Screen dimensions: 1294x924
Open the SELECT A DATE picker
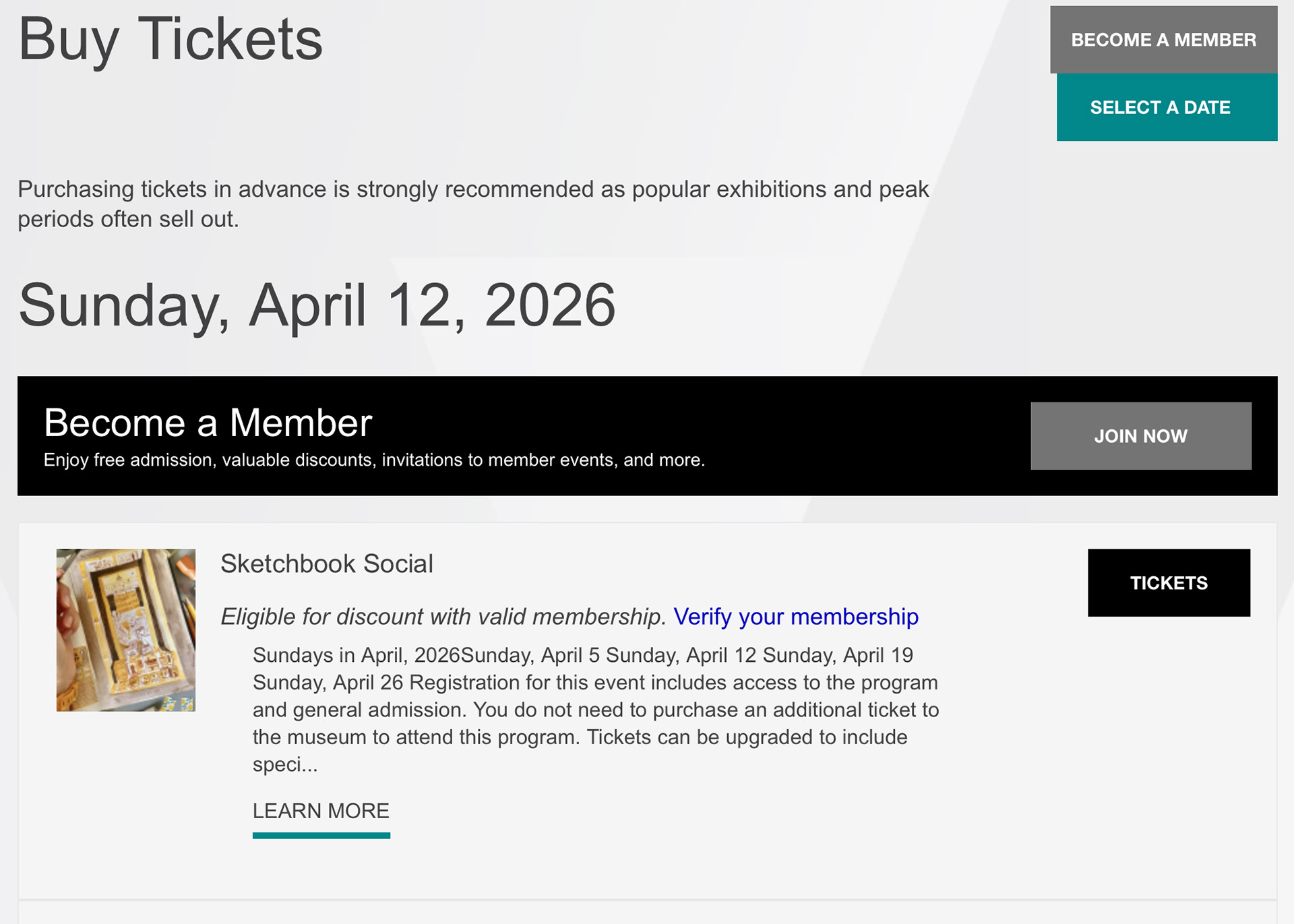[1166, 108]
